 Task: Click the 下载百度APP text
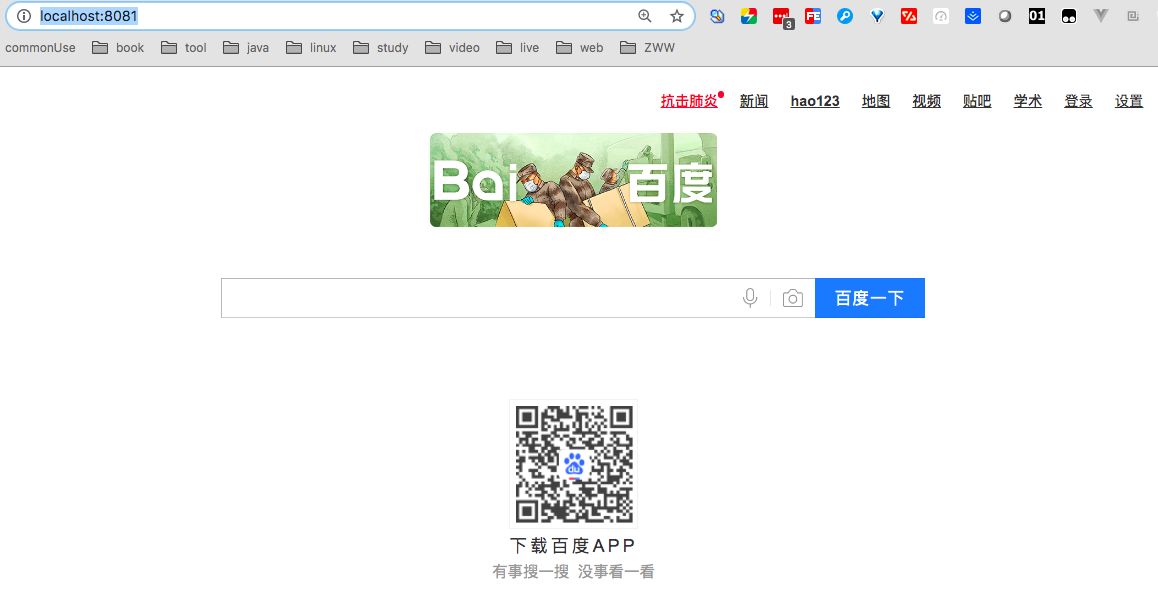[573, 545]
